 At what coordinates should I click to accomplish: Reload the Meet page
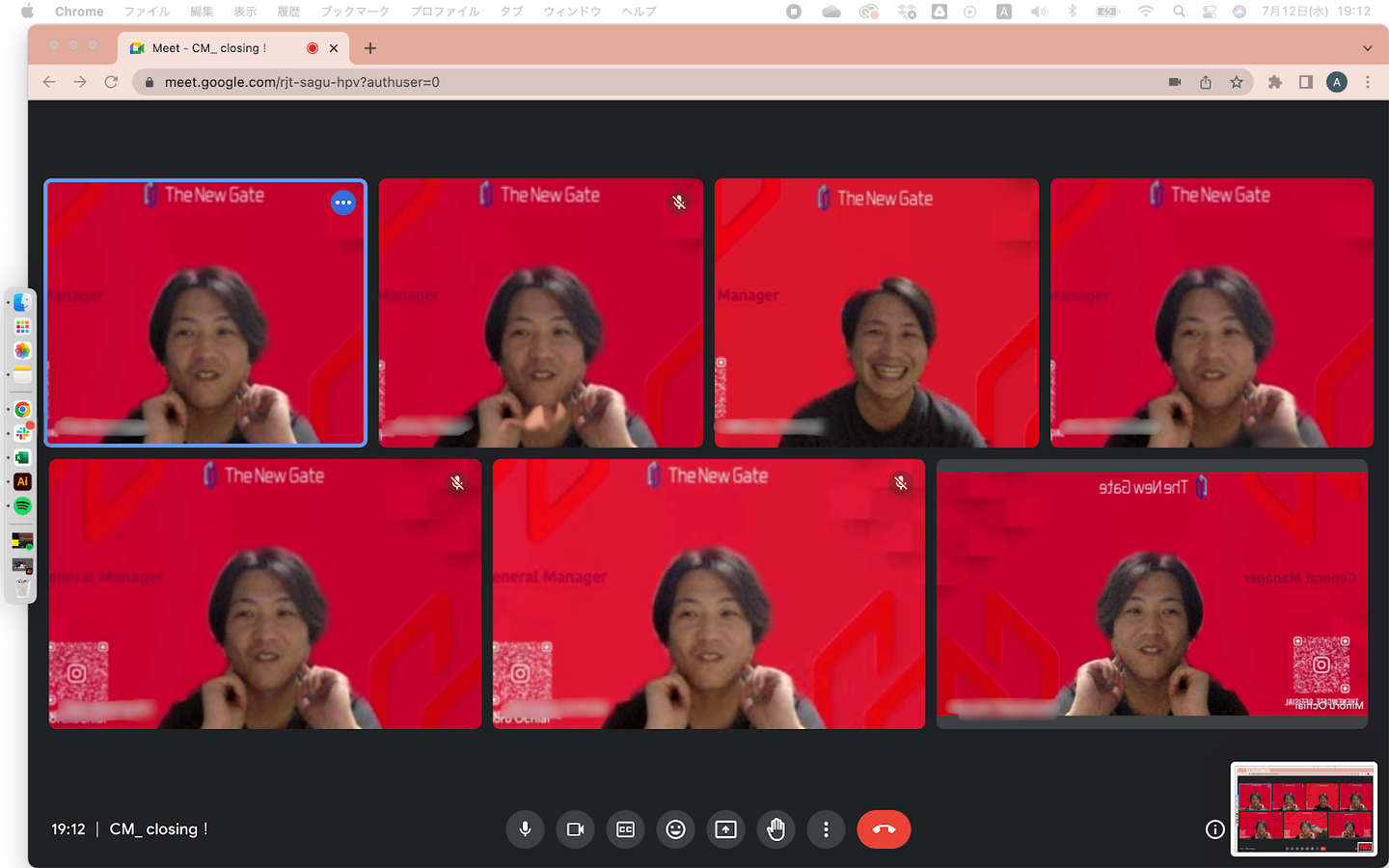[111, 82]
